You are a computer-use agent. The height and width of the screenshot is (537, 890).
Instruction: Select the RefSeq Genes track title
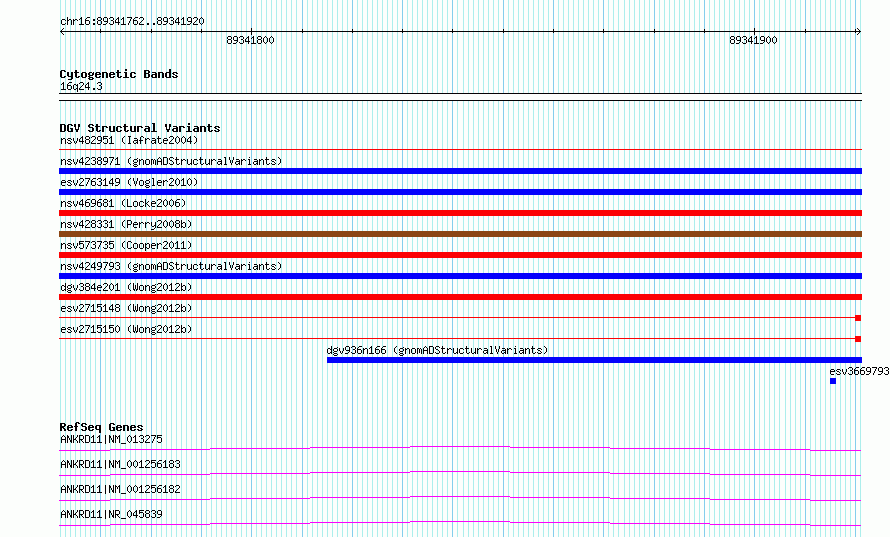click(101, 427)
